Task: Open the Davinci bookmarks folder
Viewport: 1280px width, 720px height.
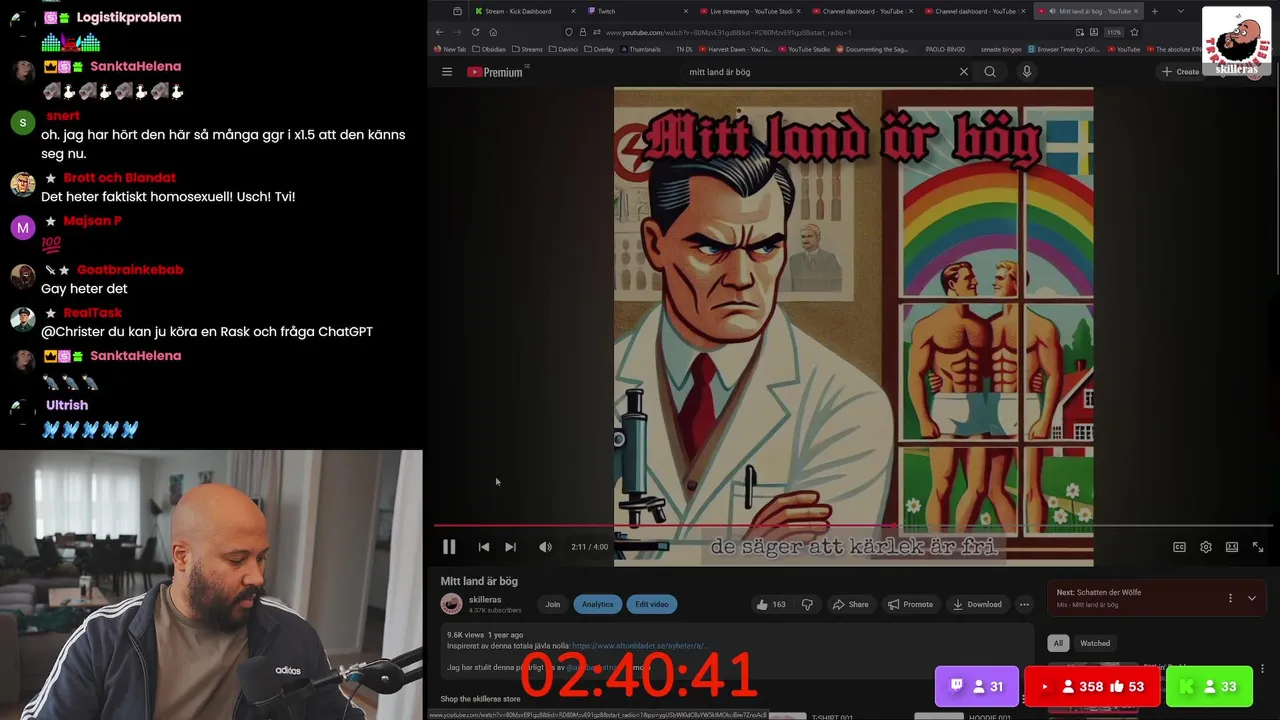Action: tap(565, 49)
